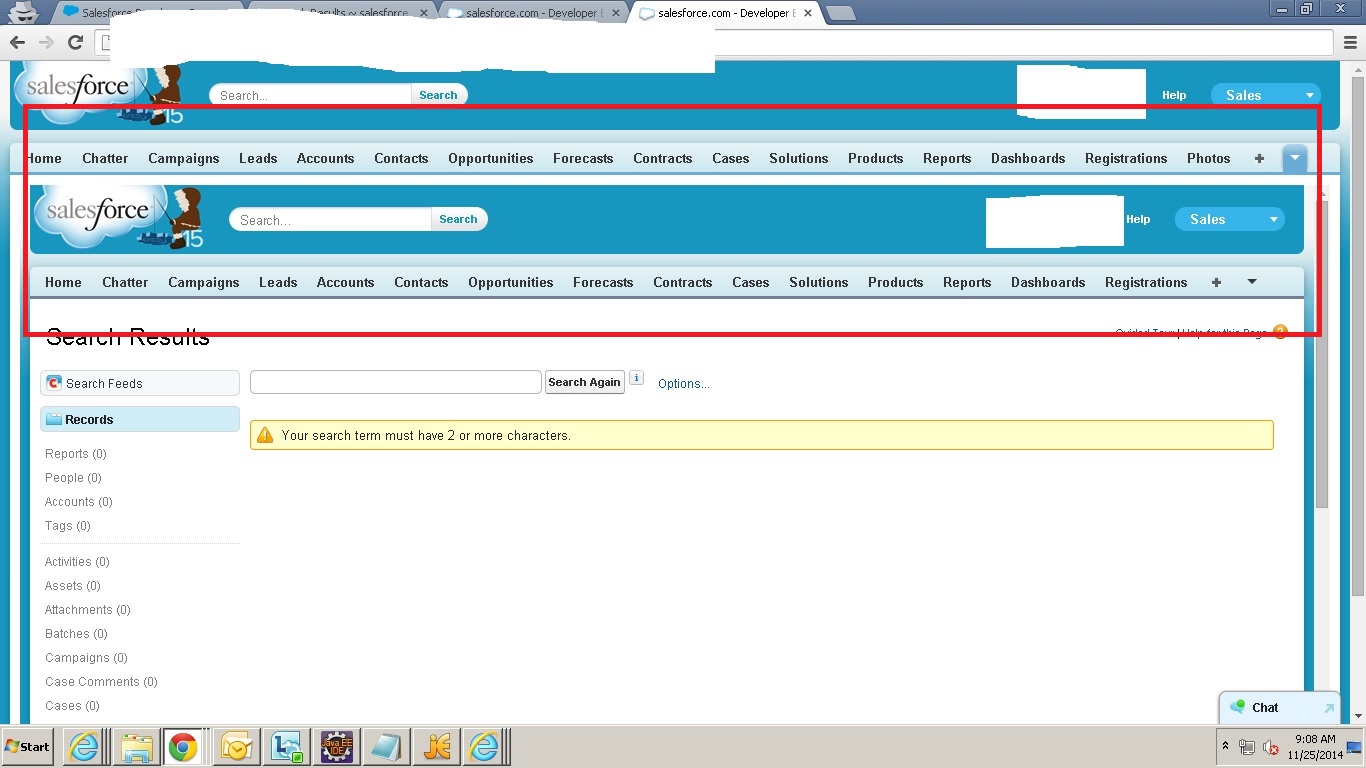Open Lync from the taskbar
This screenshot has height=768, width=1366.
286,746
